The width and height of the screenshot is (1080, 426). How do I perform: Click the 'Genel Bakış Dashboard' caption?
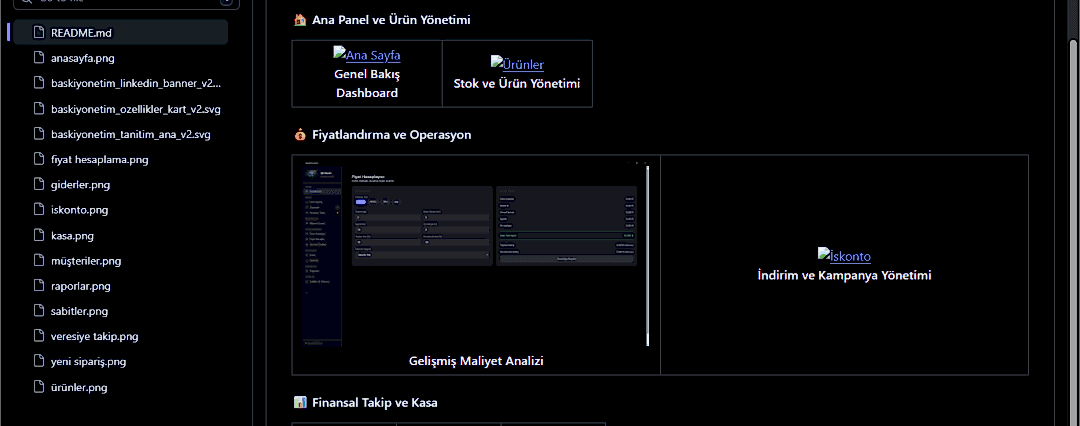pos(366,83)
